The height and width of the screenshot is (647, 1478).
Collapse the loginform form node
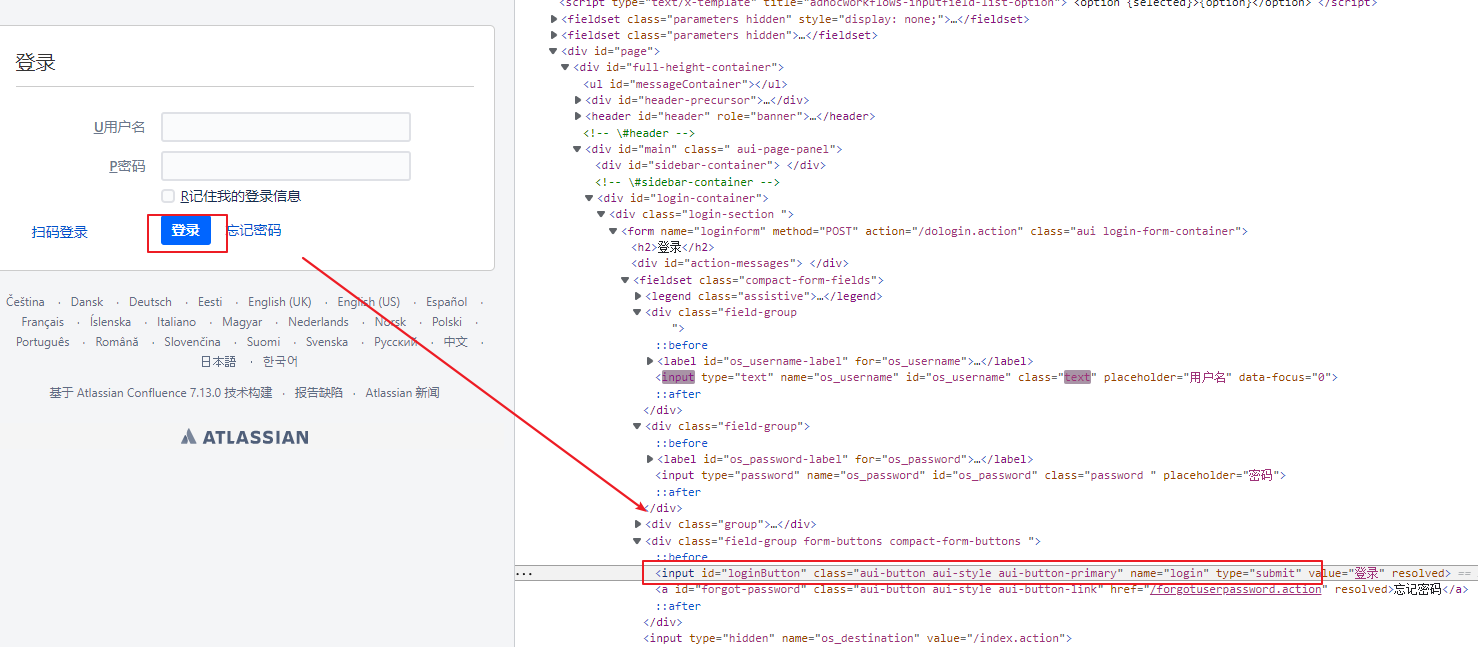(614, 231)
